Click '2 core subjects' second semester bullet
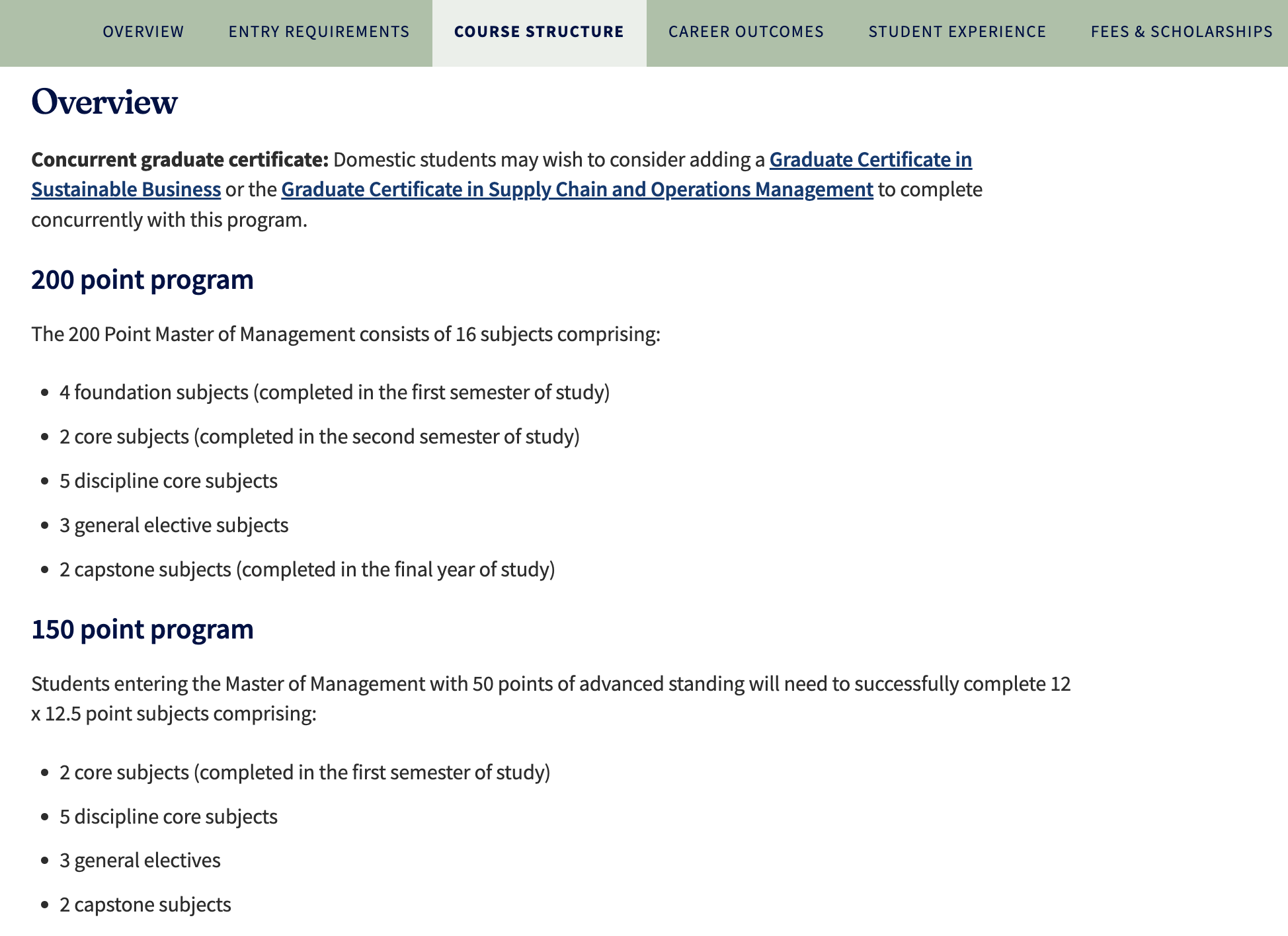Screen dimensions: 1288x936 [x=319, y=437]
